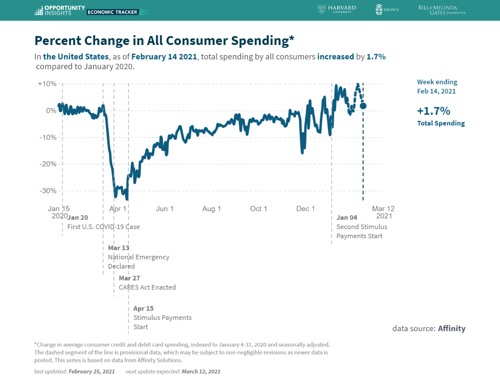This screenshot has height=390, width=500.
Task: Select the United States location link
Action: 76,57
